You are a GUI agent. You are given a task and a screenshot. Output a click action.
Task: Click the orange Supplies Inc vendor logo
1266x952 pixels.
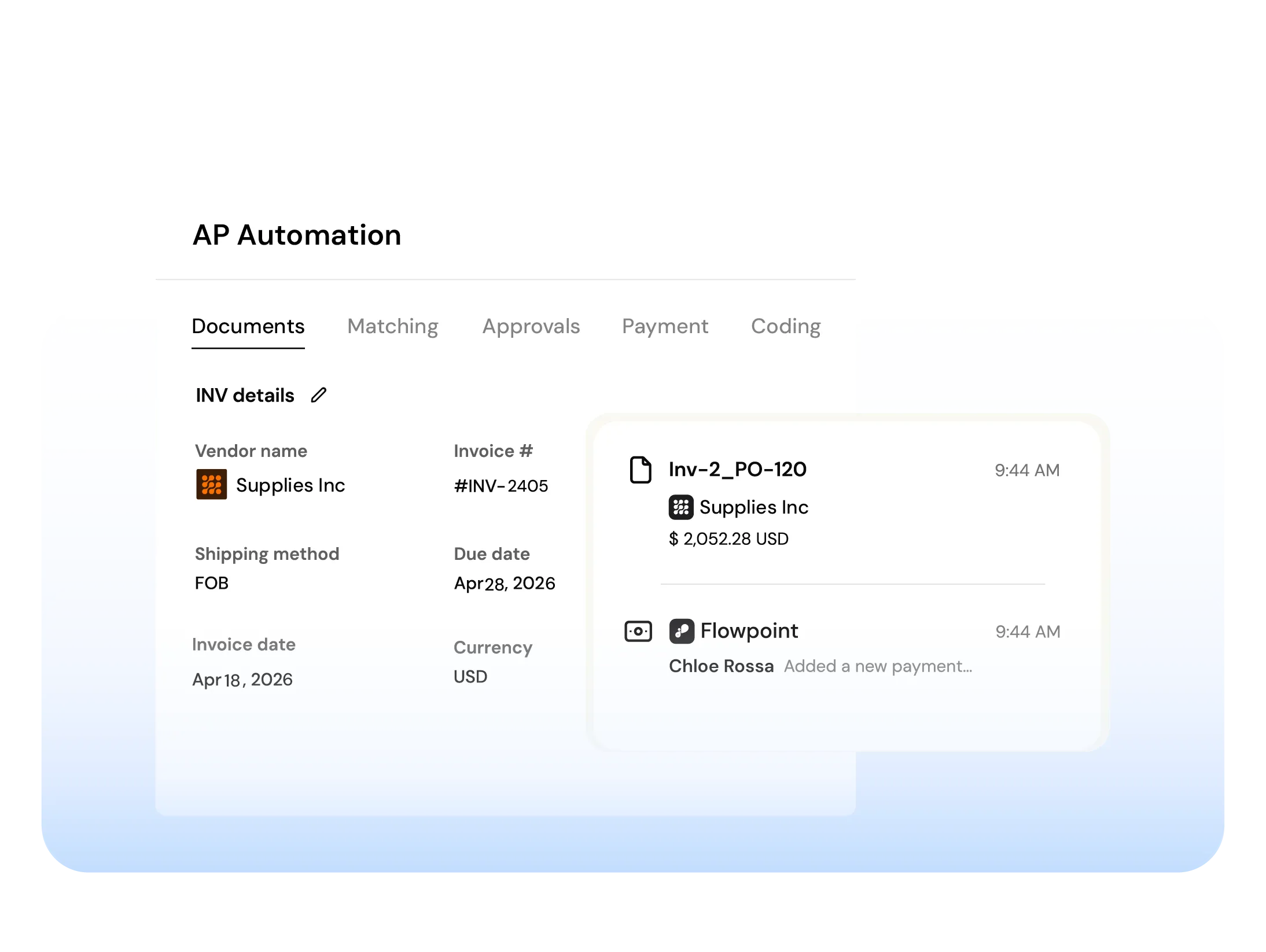(211, 484)
